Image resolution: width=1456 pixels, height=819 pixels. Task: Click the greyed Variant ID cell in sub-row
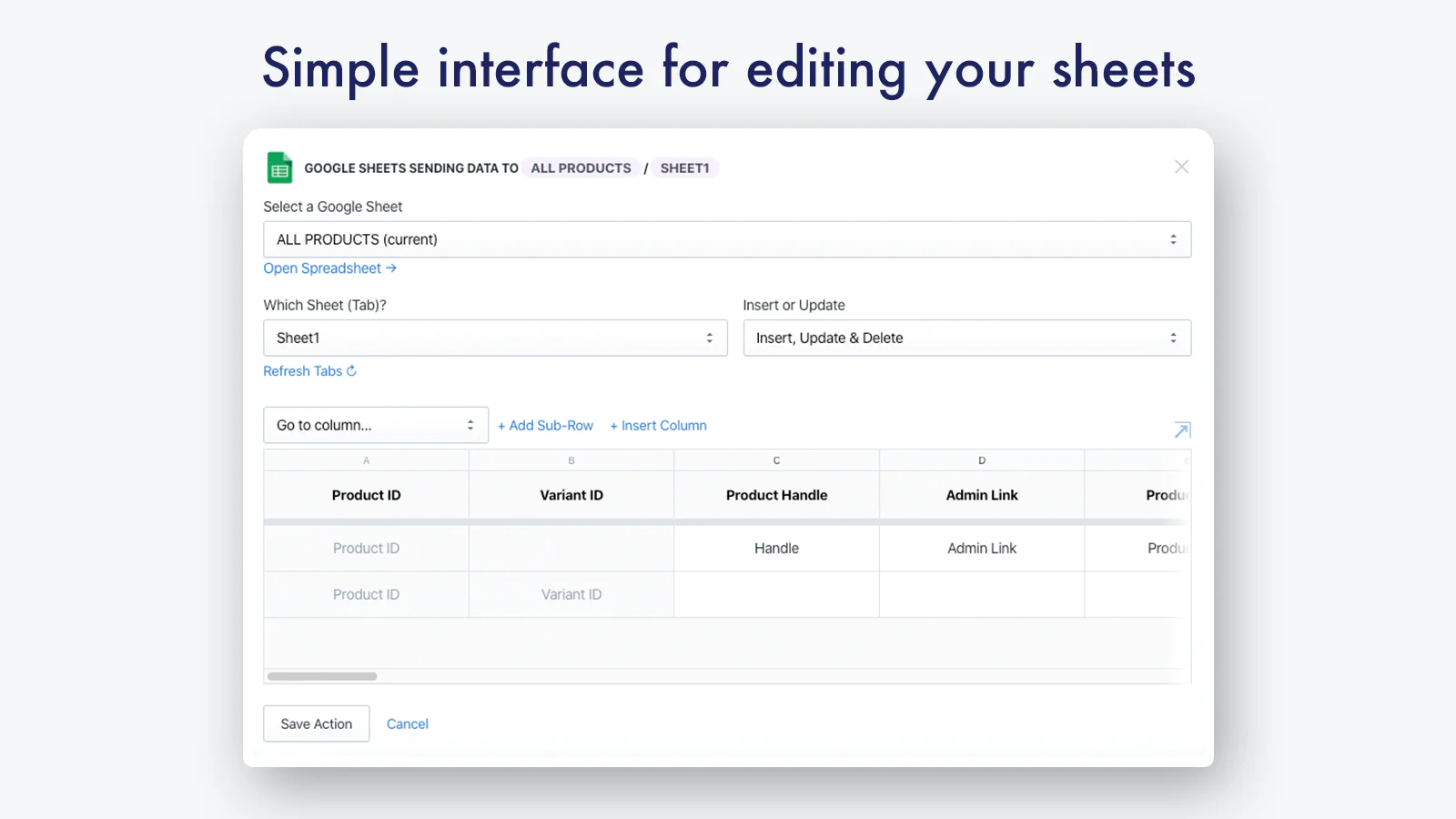point(571,594)
